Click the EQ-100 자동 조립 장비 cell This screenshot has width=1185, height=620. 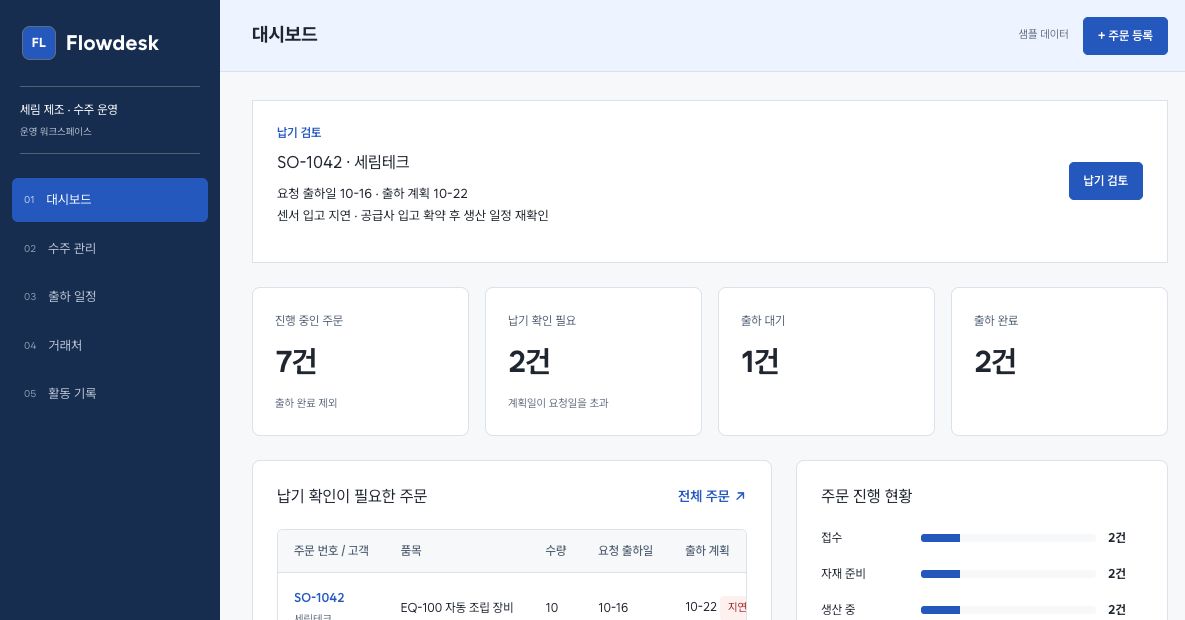[456, 607]
